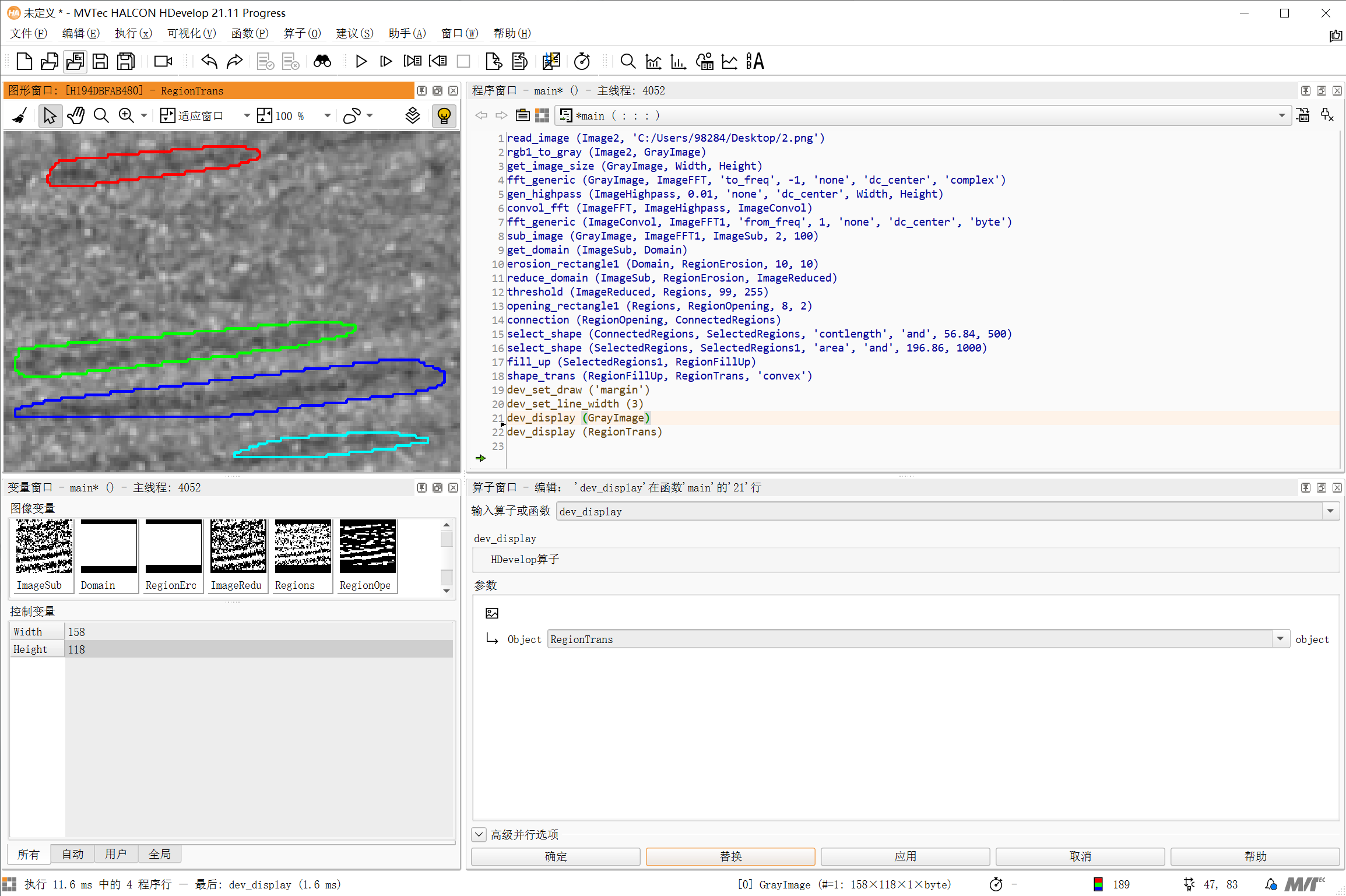Click the stopwatch profiler icon
The width and height of the screenshot is (1346, 896).
pos(582,61)
